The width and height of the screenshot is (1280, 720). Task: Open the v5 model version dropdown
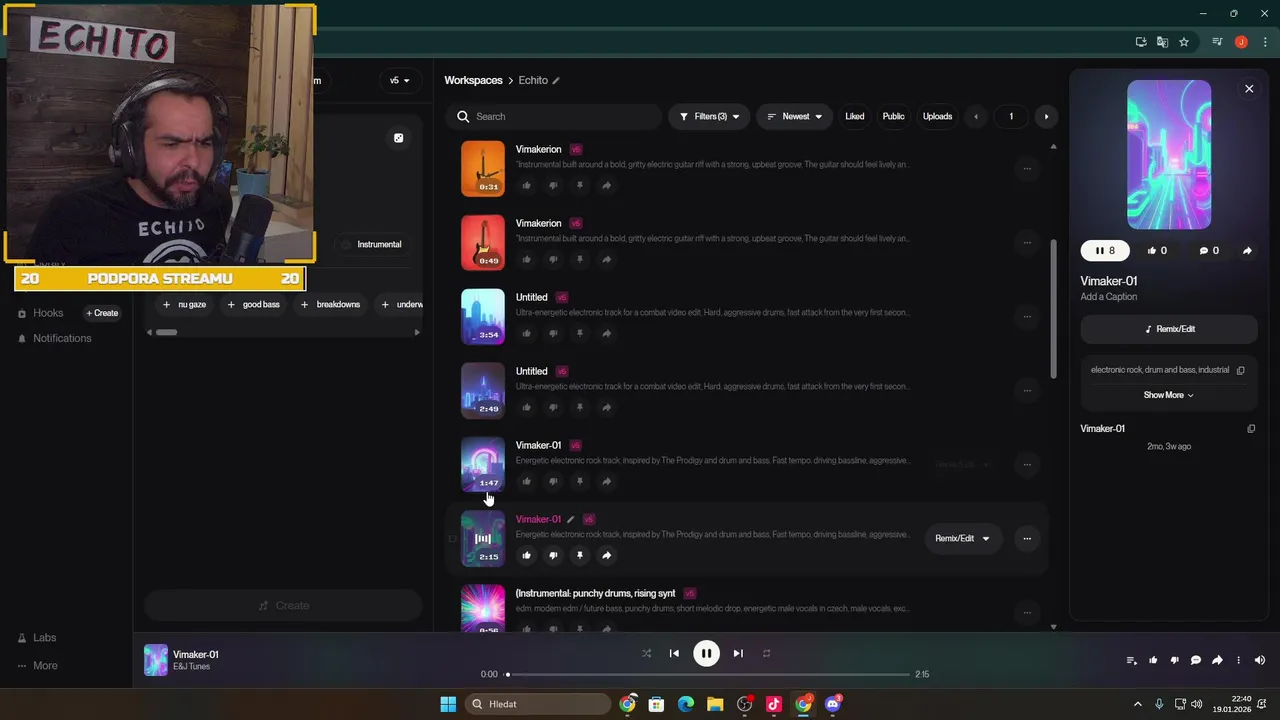pyautogui.click(x=399, y=80)
